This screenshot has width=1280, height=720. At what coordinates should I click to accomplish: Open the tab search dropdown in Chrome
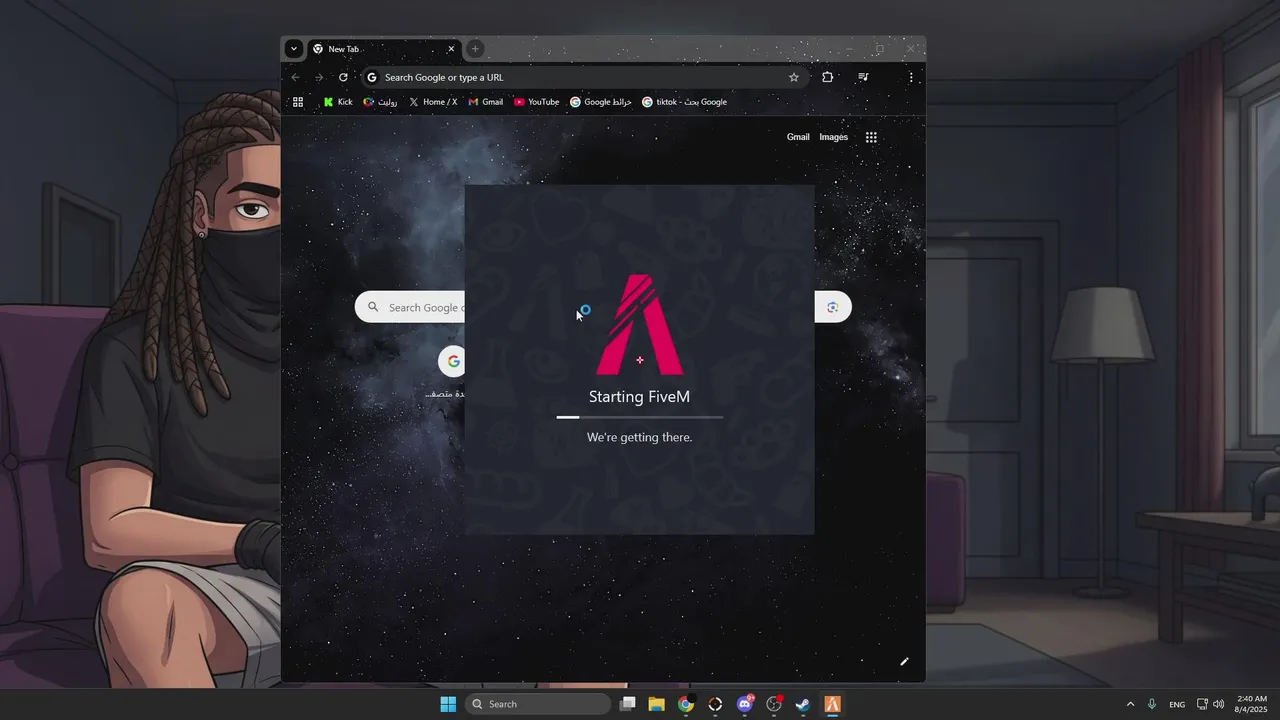pos(293,48)
